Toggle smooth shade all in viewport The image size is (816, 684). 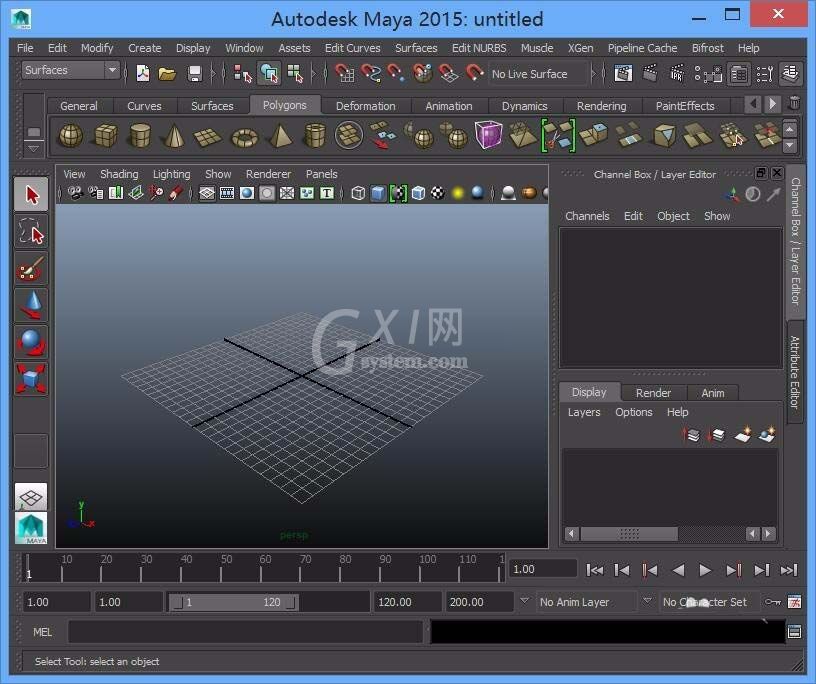[378, 193]
